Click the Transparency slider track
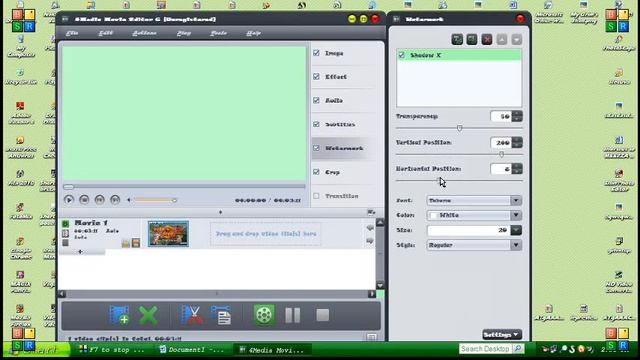Image resolution: width=640 pixels, height=360 pixels. [459, 128]
